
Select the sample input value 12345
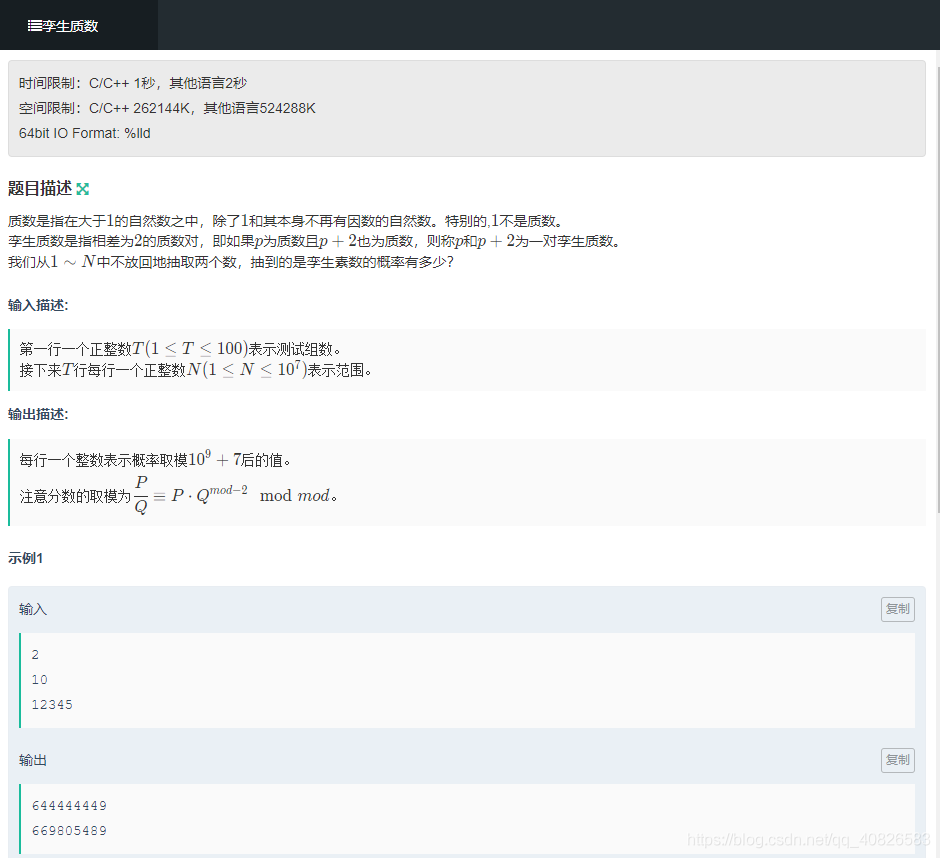click(52, 705)
